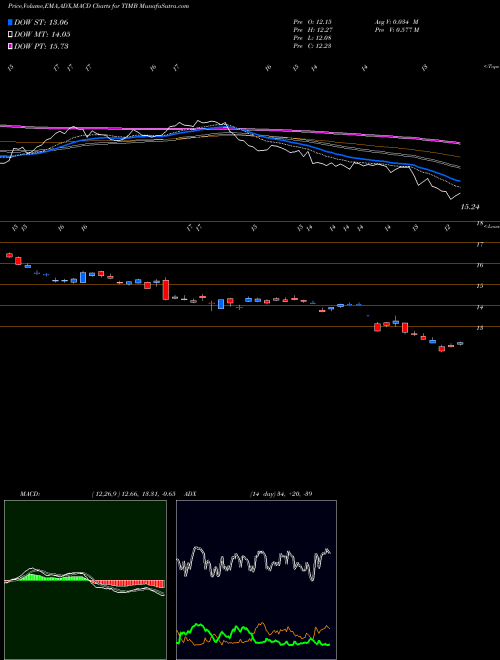The image size is (500, 660).
Task: Click the 13 price axis label
Action: point(479,328)
